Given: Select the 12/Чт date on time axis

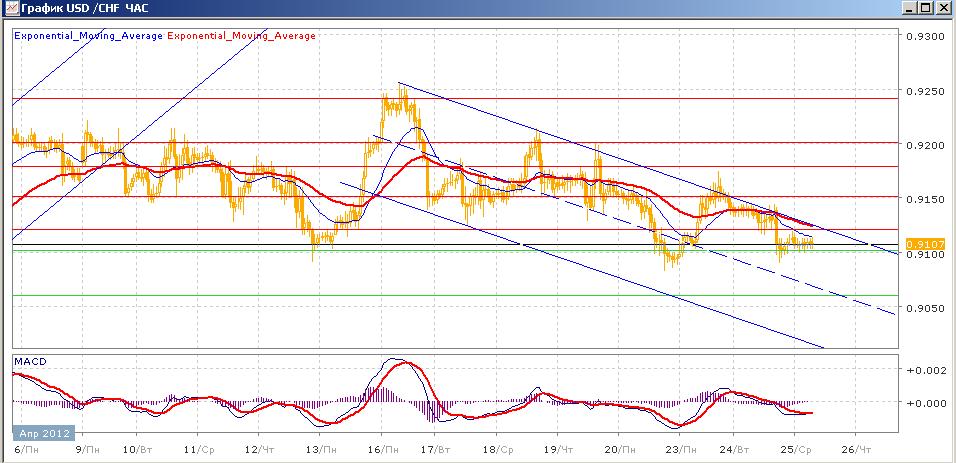Looking at the screenshot, I should 258,449.
